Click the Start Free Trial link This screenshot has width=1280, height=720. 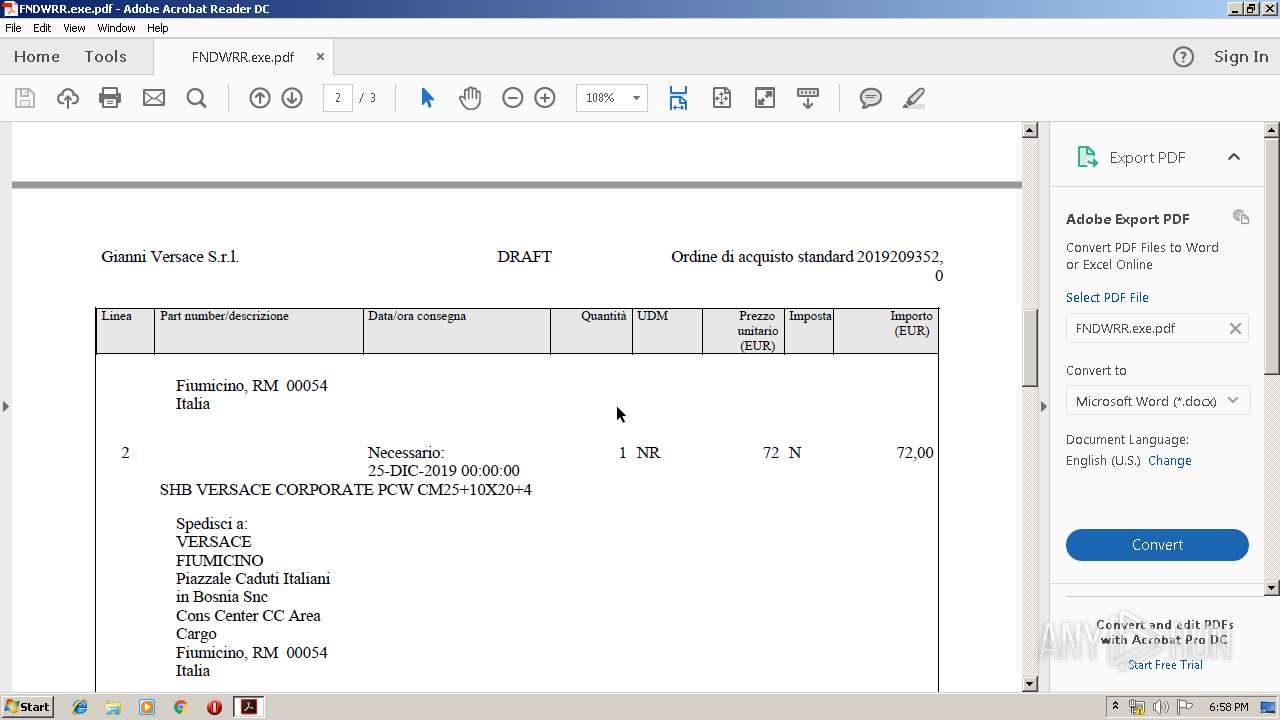pyautogui.click(x=1165, y=665)
